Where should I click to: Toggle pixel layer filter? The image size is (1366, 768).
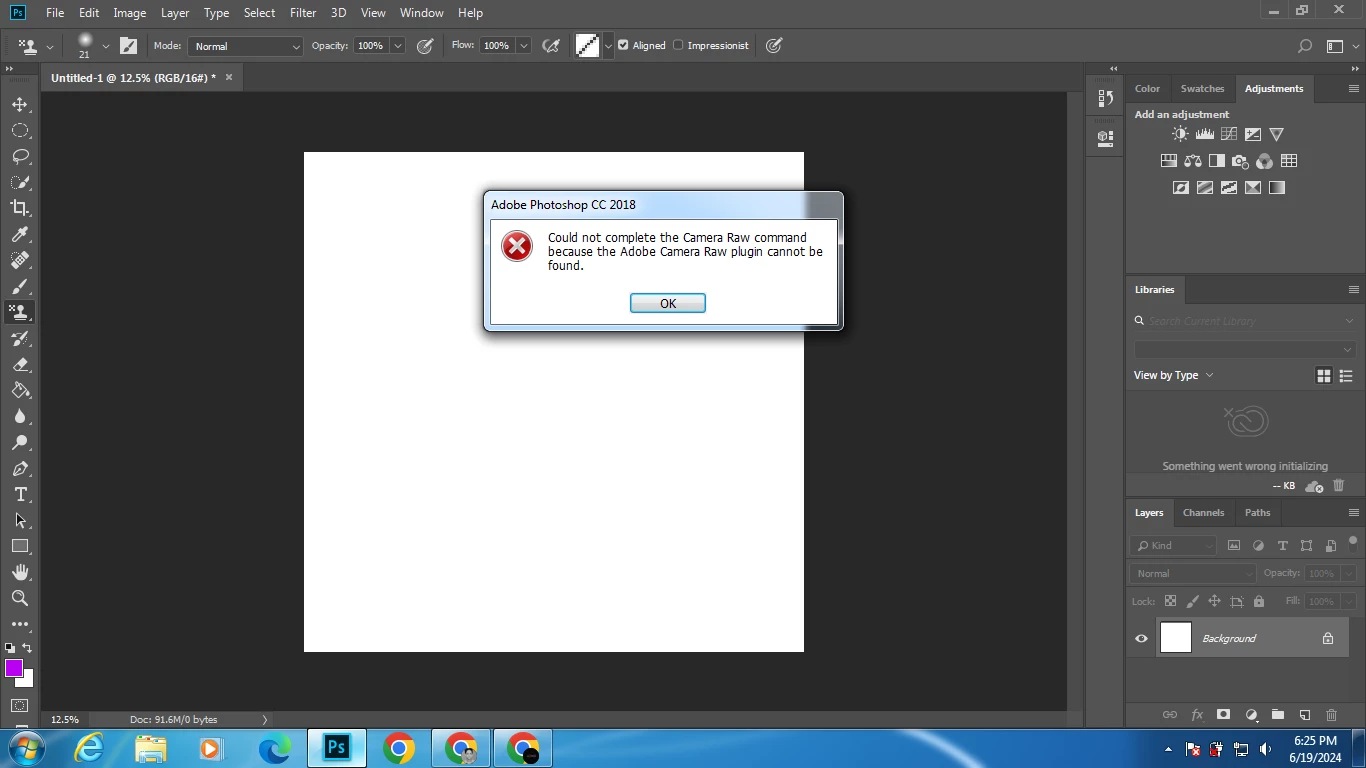[x=1234, y=546]
